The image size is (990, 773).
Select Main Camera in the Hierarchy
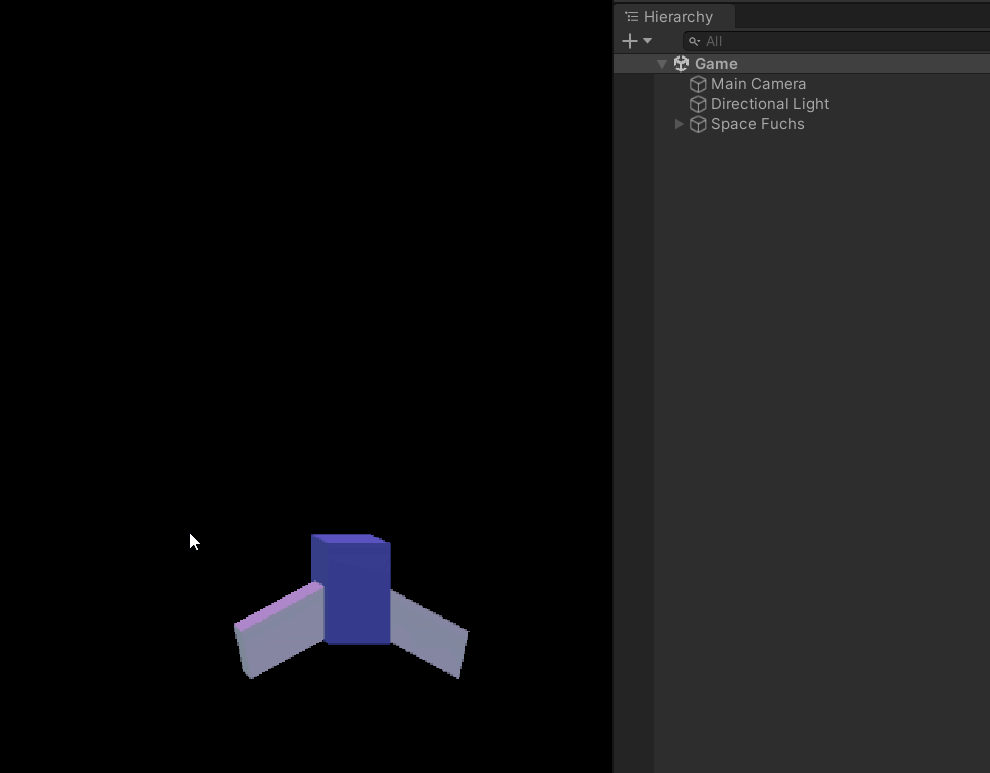click(x=758, y=84)
